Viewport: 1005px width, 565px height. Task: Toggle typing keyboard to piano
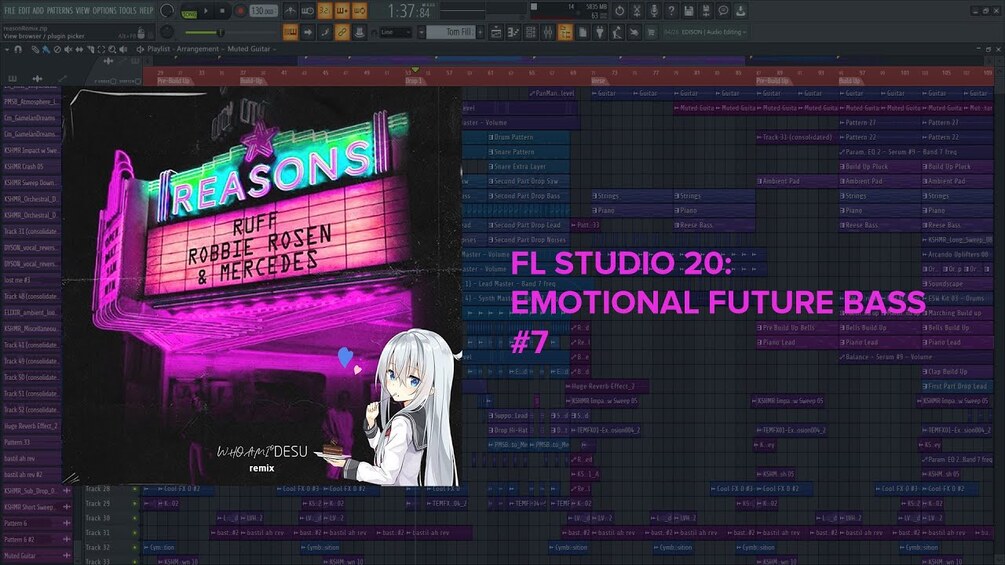[290, 32]
